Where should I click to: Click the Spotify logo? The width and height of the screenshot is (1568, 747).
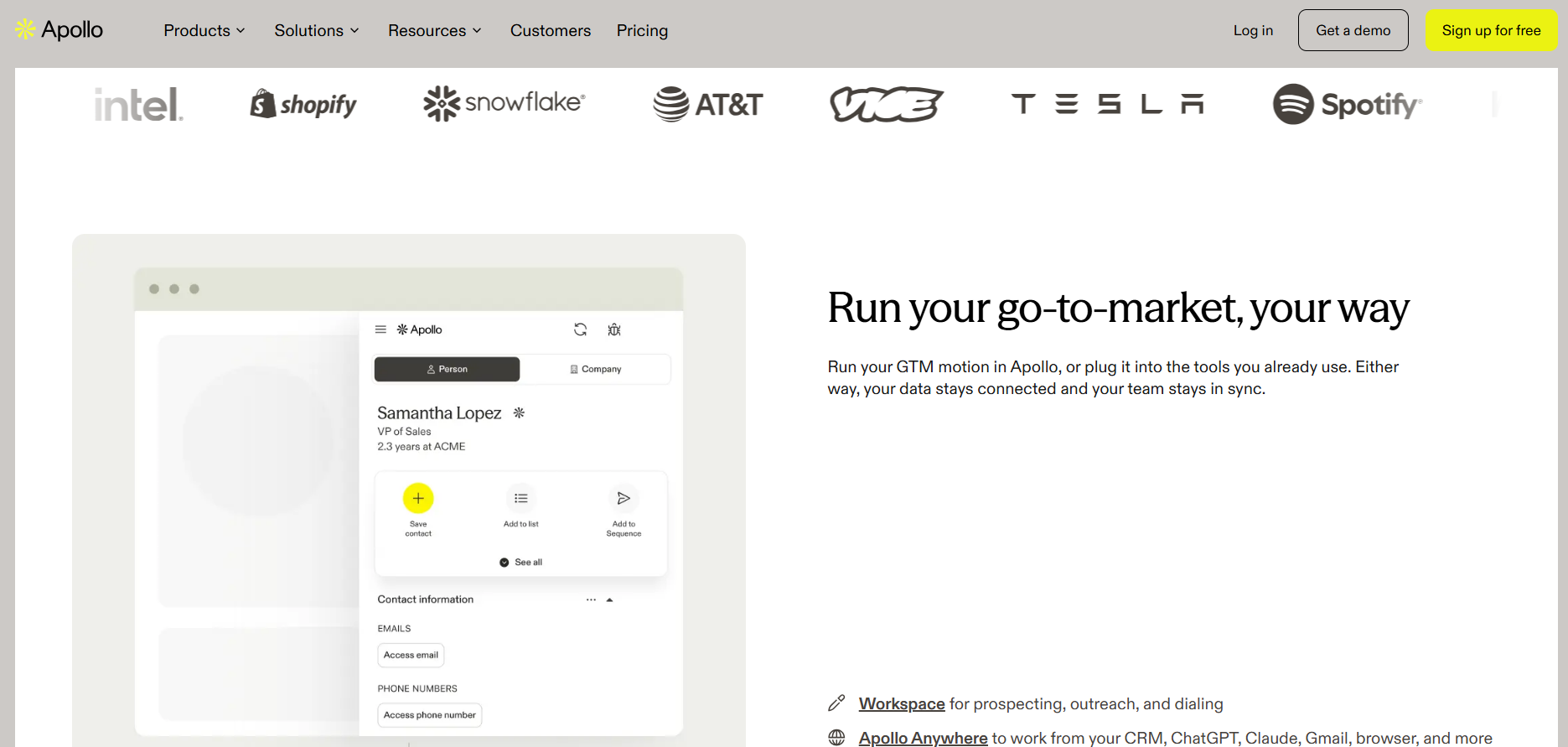point(1348,104)
